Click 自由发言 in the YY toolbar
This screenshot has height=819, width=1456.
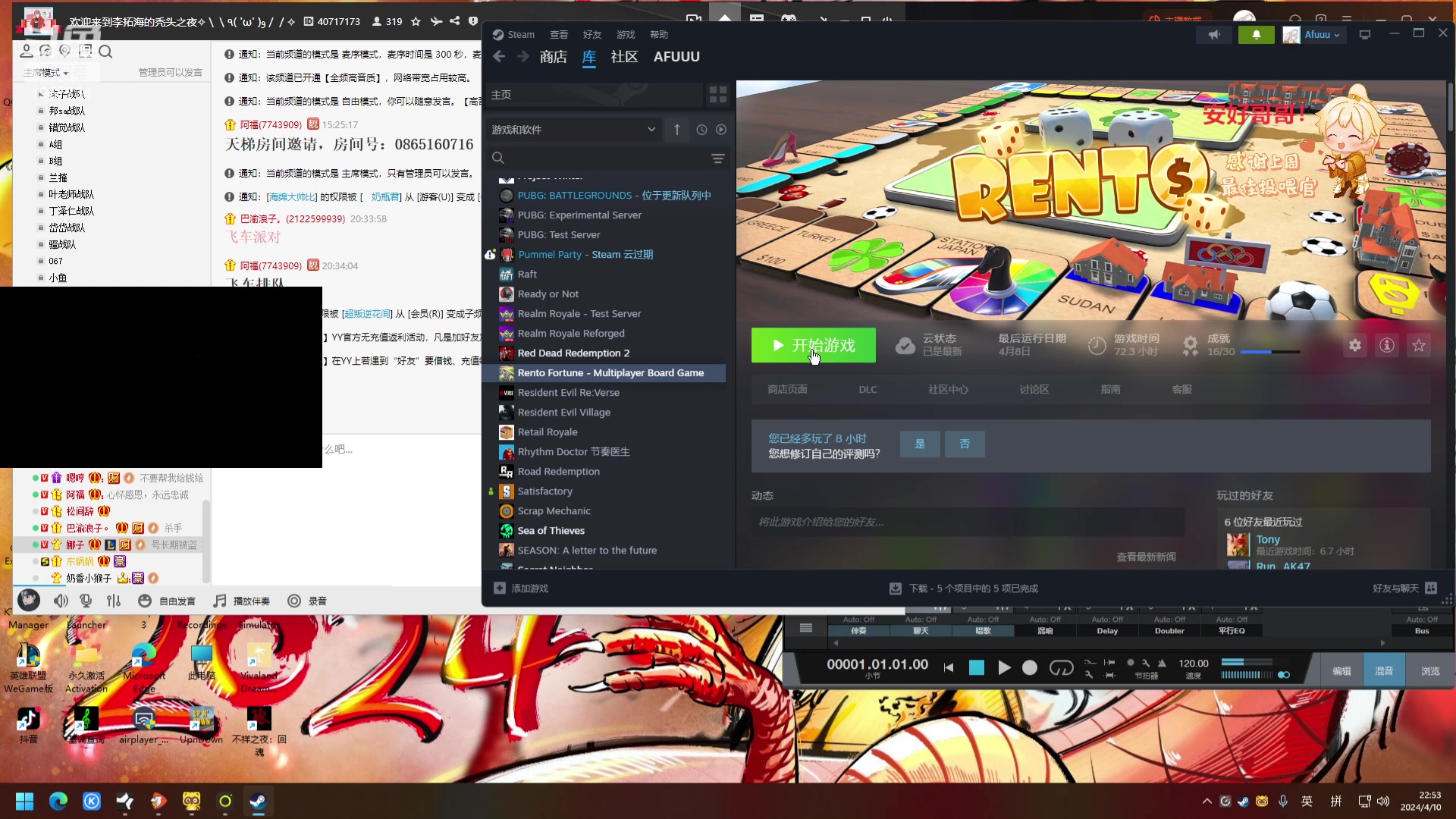(x=167, y=601)
